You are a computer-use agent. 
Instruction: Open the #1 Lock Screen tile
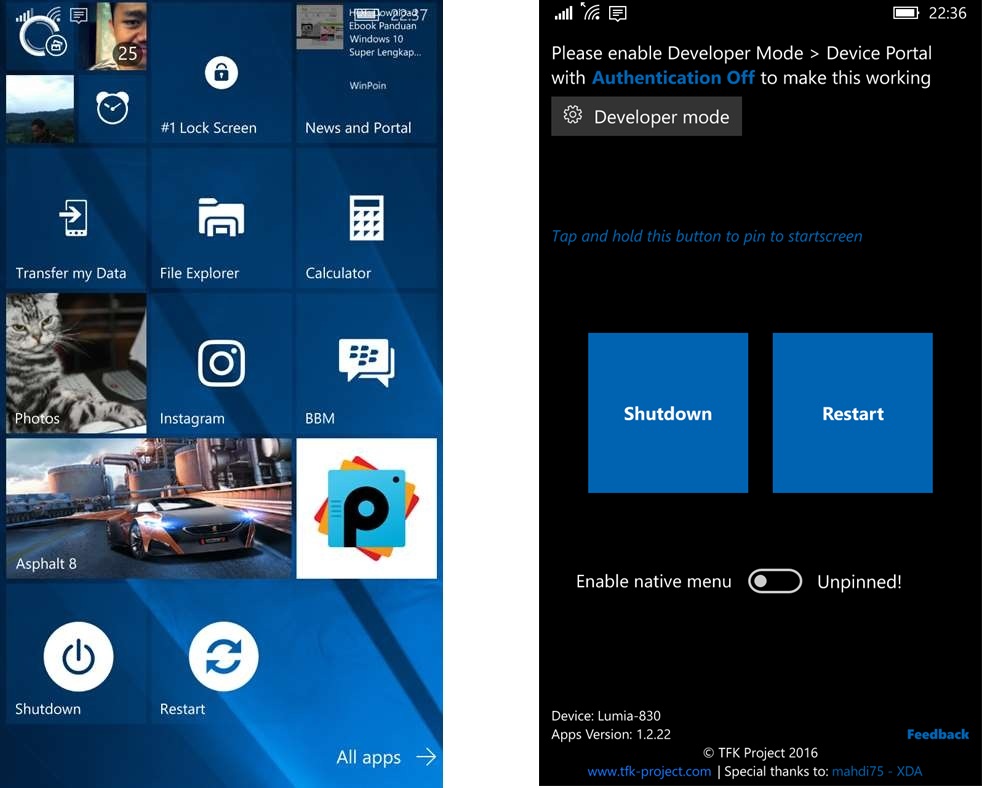point(221,71)
